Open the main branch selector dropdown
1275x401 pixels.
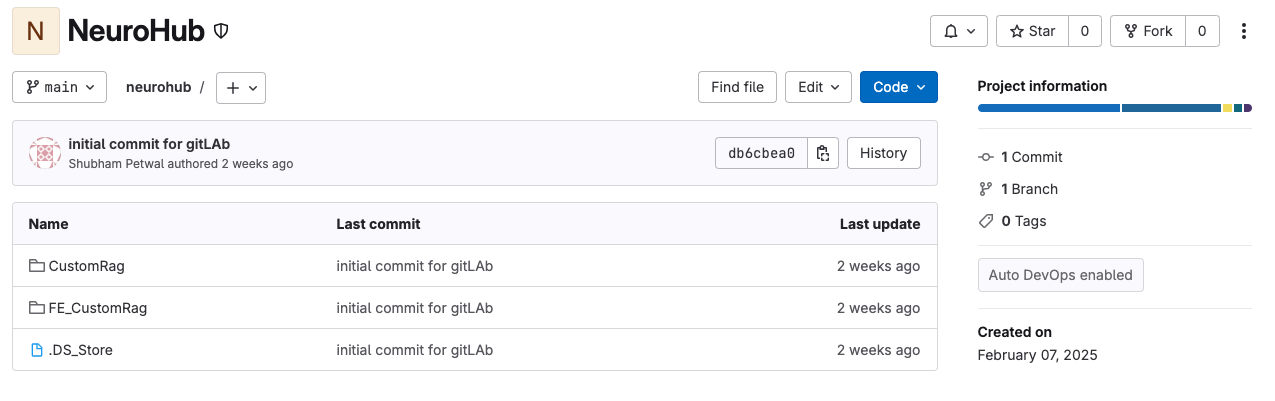tap(60, 87)
